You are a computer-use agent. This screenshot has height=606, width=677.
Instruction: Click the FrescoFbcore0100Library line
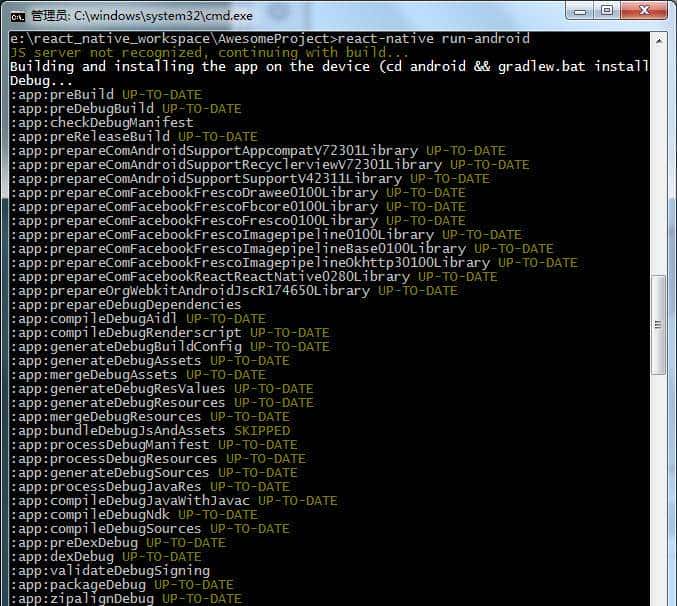click(x=238, y=207)
